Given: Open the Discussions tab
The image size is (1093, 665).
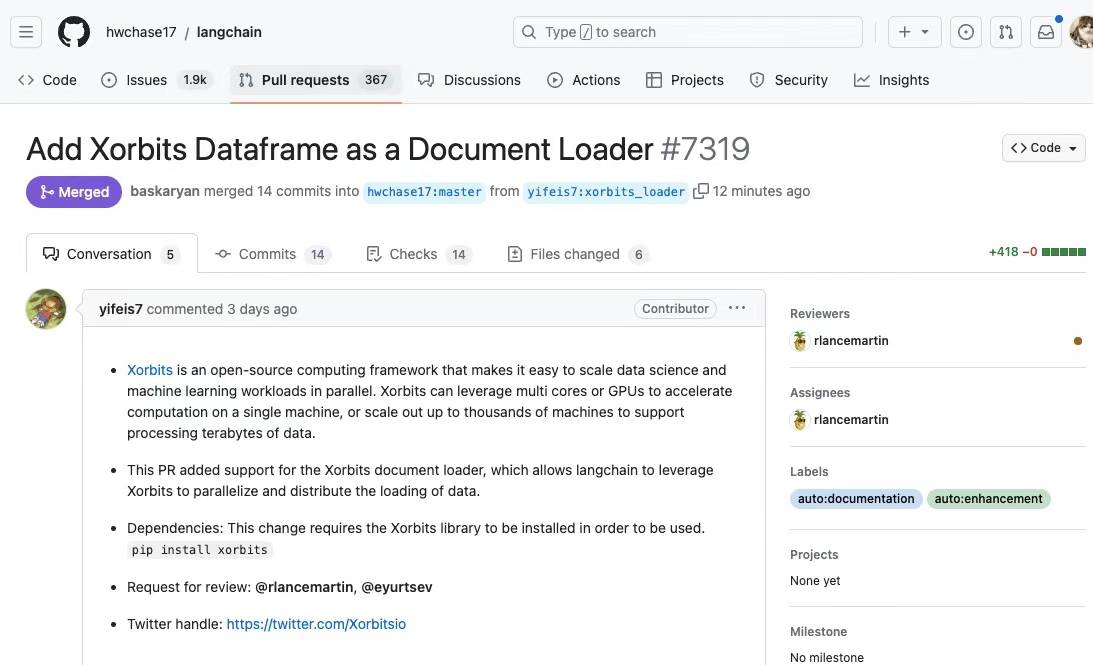Looking at the screenshot, I should coord(469,80).
